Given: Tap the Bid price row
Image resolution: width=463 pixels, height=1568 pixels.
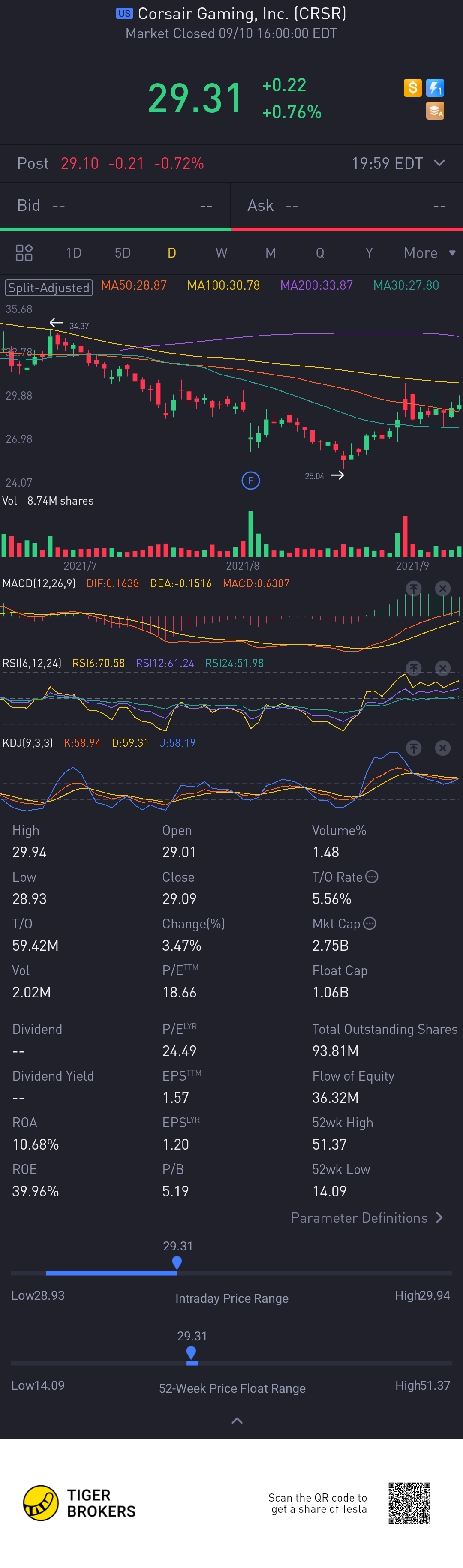Looking at the screenshot, I should (x=115, y=205).
